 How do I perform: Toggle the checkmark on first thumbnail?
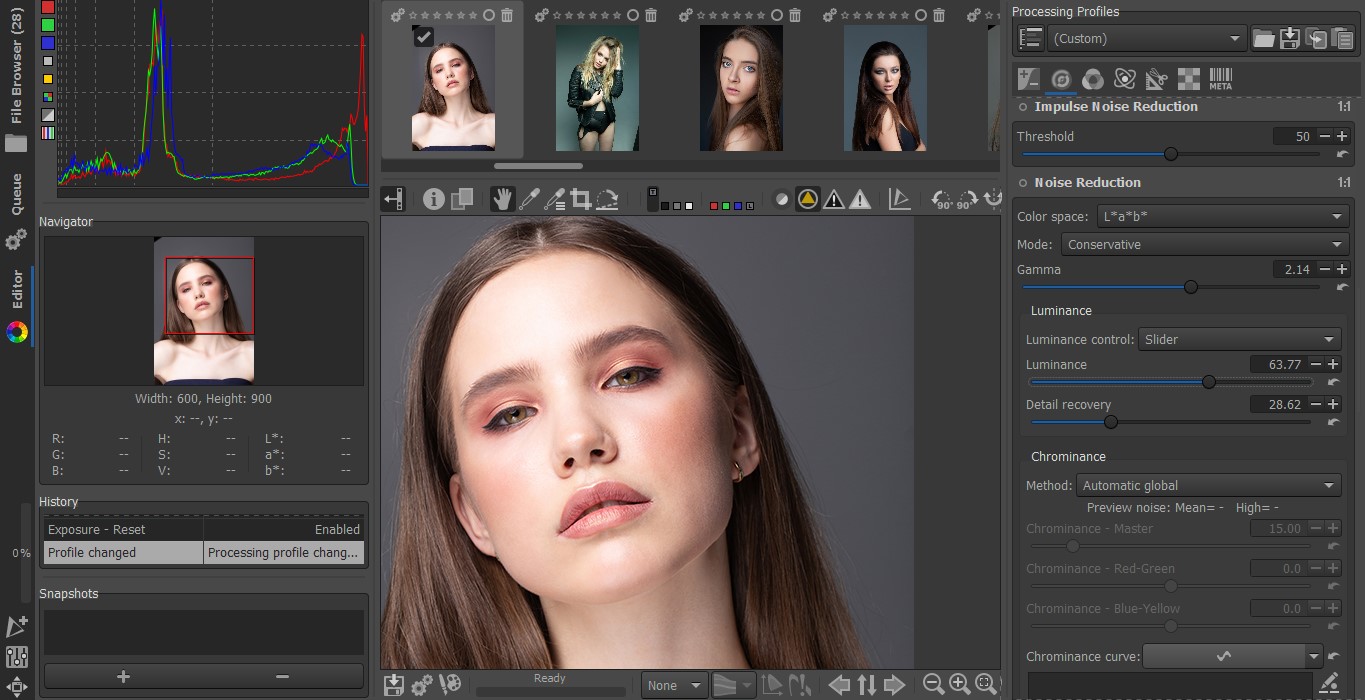424,37
